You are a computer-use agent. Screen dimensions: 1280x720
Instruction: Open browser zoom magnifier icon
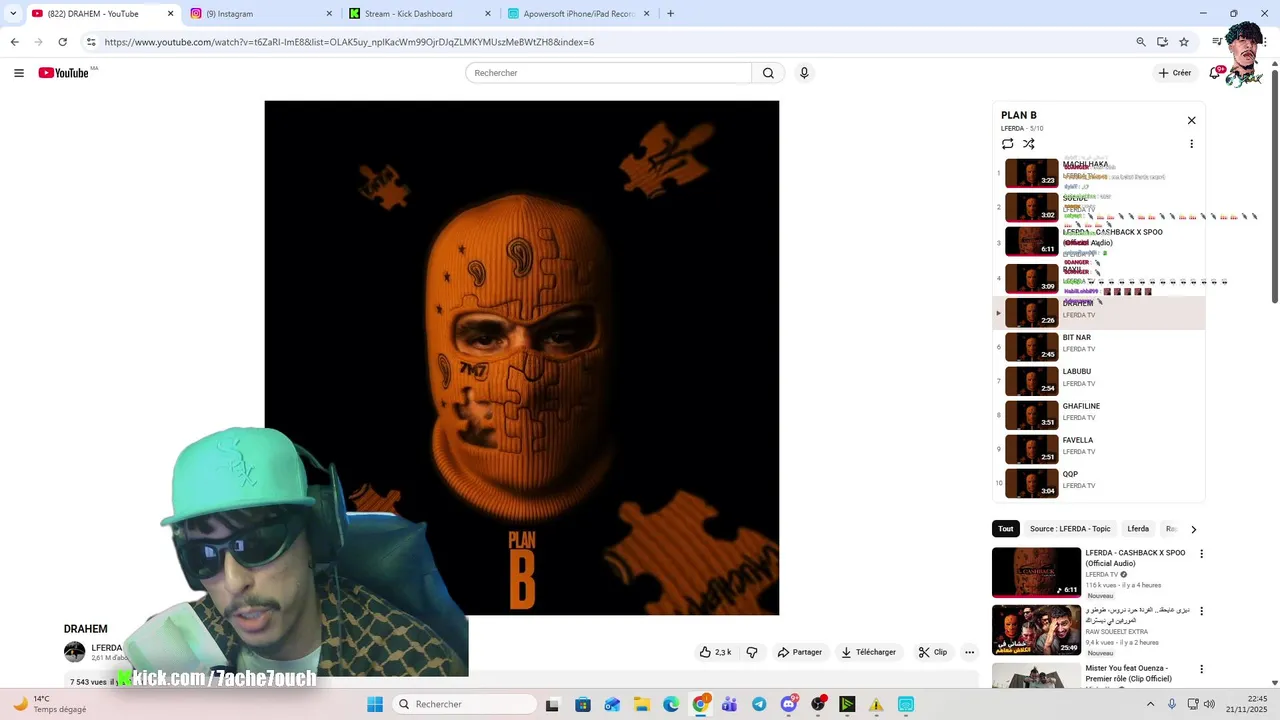1141,42
